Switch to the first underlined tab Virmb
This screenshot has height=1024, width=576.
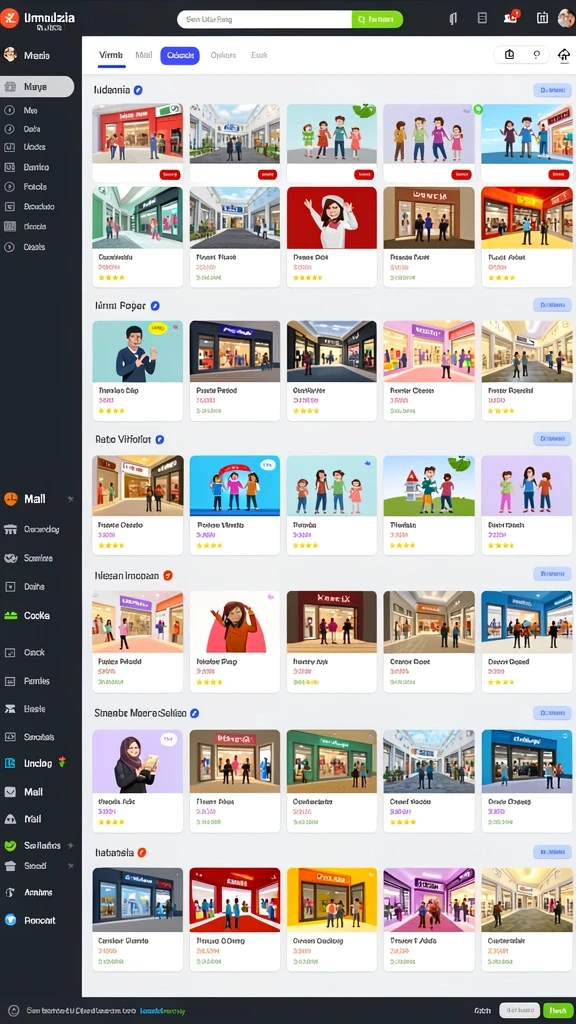pyautogui.click(x=111, y=56)
